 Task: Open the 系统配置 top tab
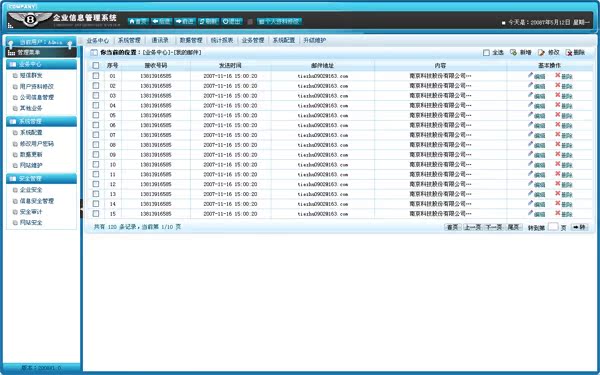coord(284,40)
